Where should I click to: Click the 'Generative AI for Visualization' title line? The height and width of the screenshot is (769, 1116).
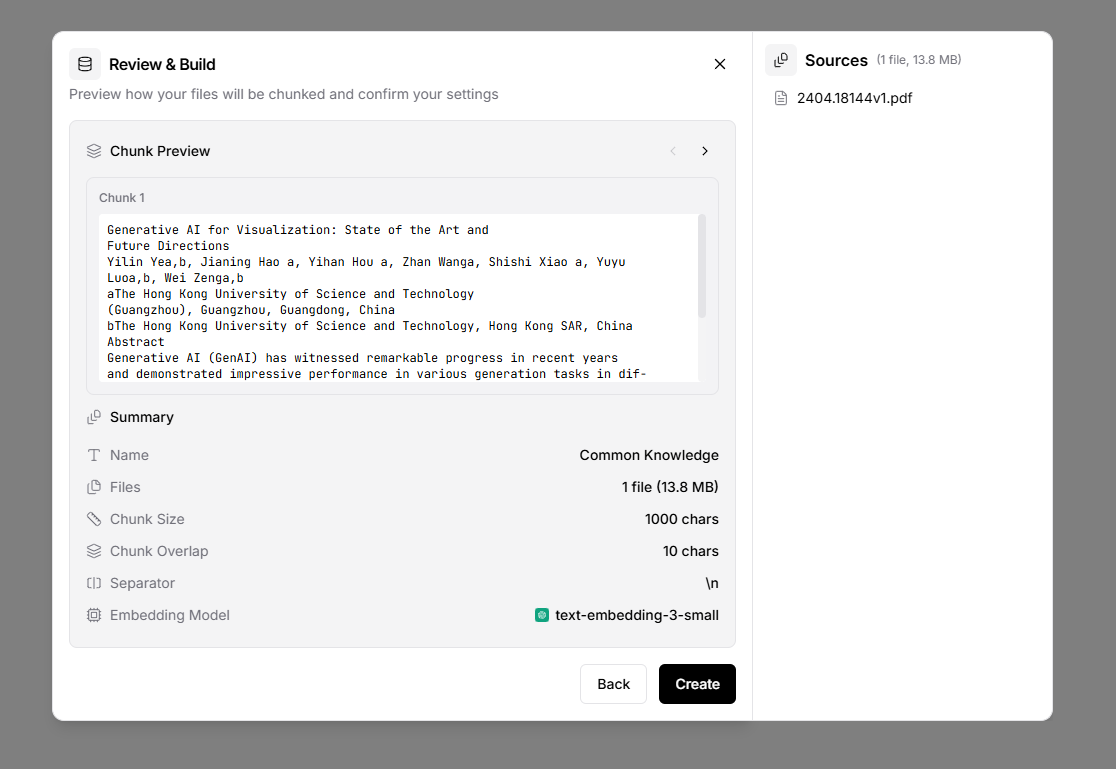pyautogui.click(x=298, y=230)
